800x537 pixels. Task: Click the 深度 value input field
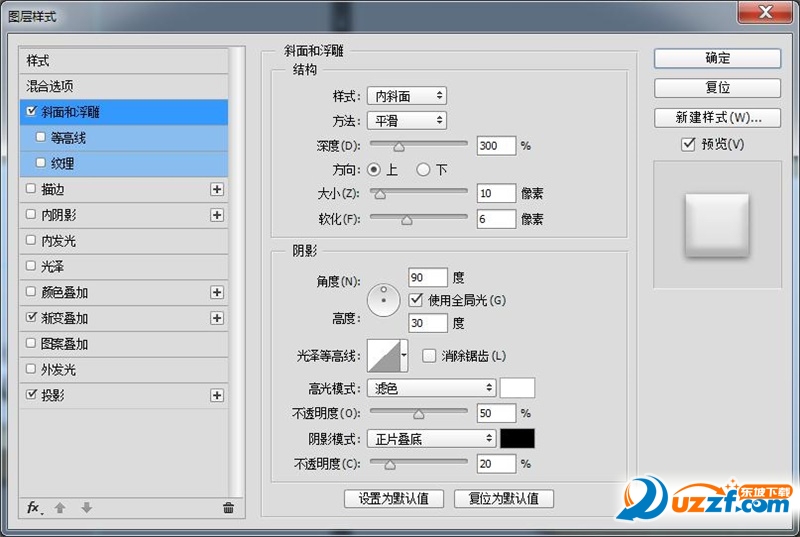496,145
